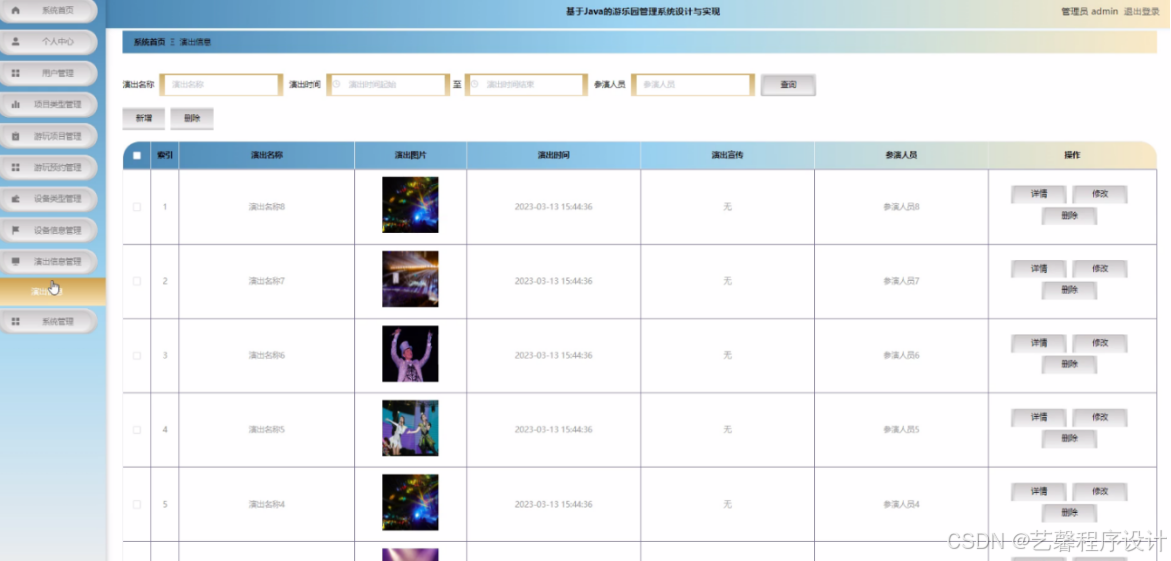The image size is (1171, 561).
Task: Click 修改 for 演出名称7 row
Action: coord(1100,269)
